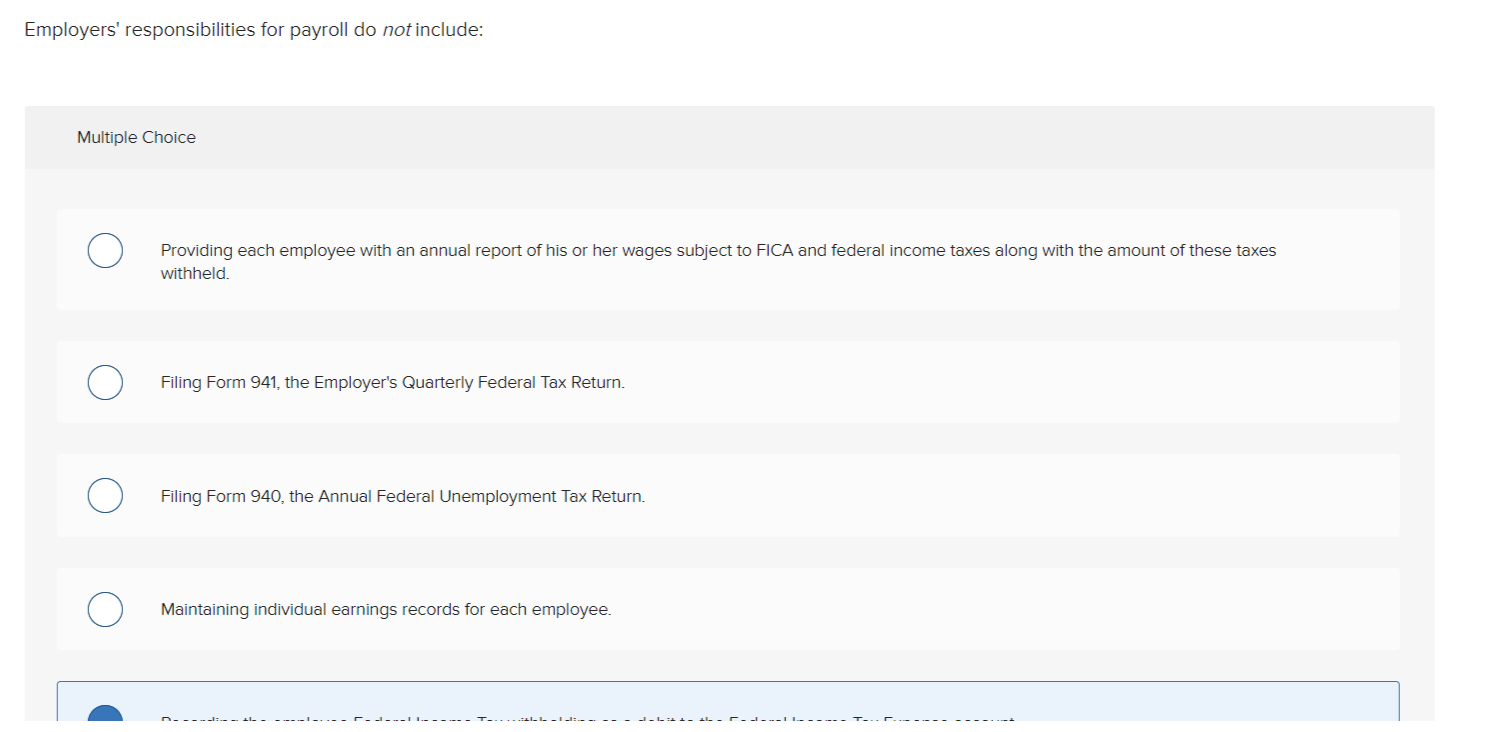Click 'Maintaining individual earnings records for each employee.'
1510x732 pixels.
(386, 609)
